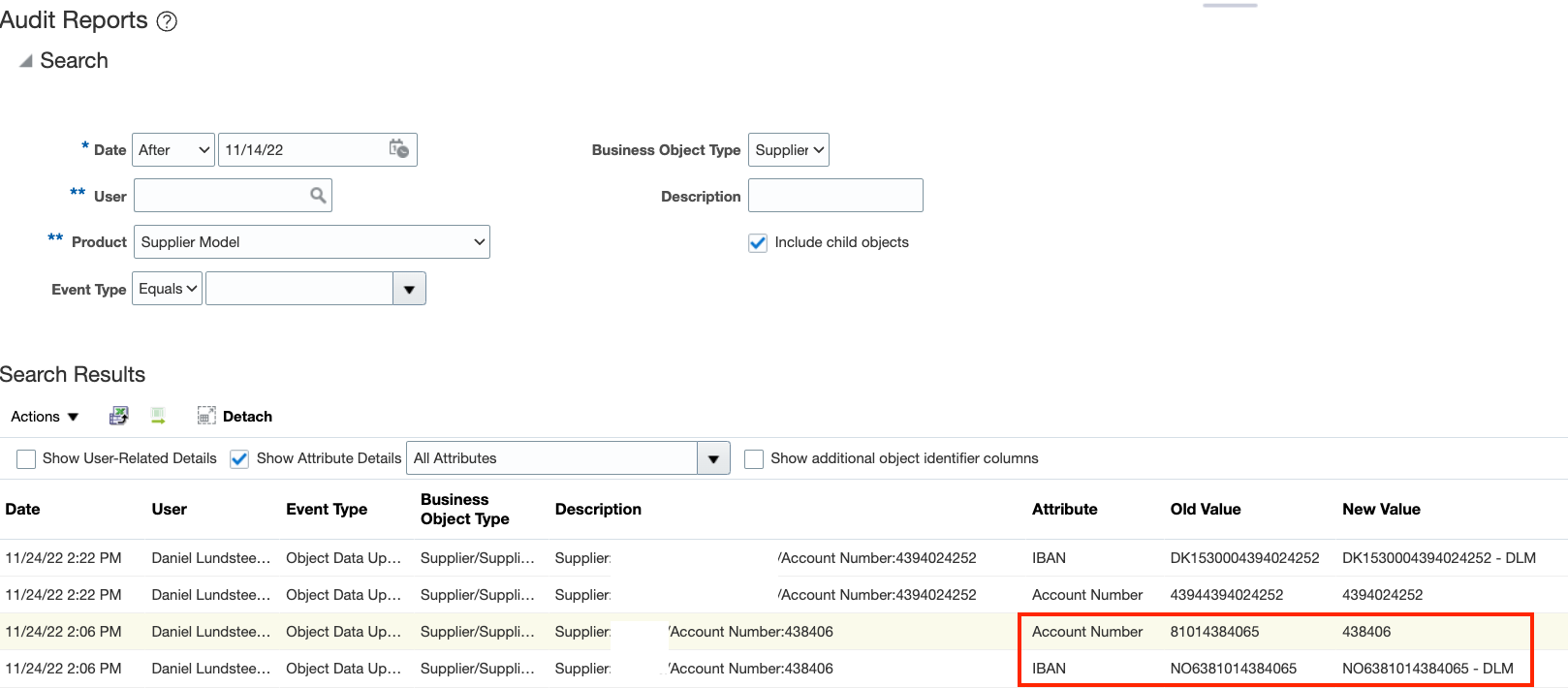The width and height of the screenshot is (1568, 688).
Task: Click the Date column header
Action: (x=23, y=510)
